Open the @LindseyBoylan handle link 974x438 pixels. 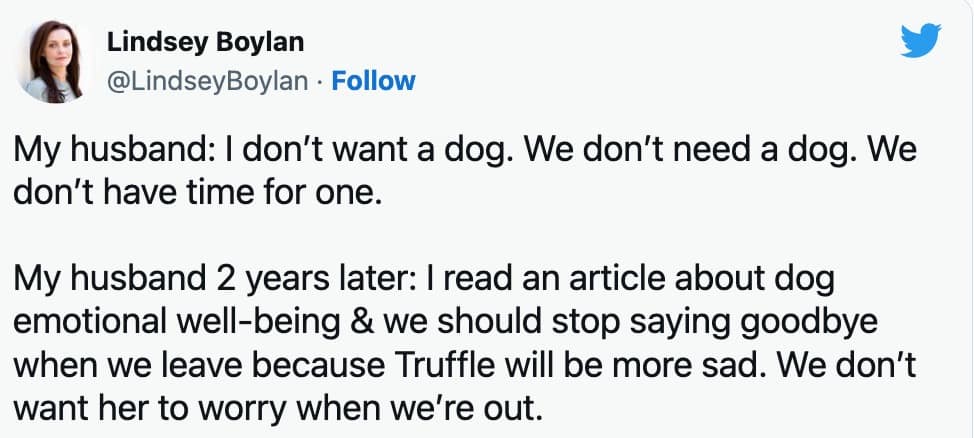point(207,81)
